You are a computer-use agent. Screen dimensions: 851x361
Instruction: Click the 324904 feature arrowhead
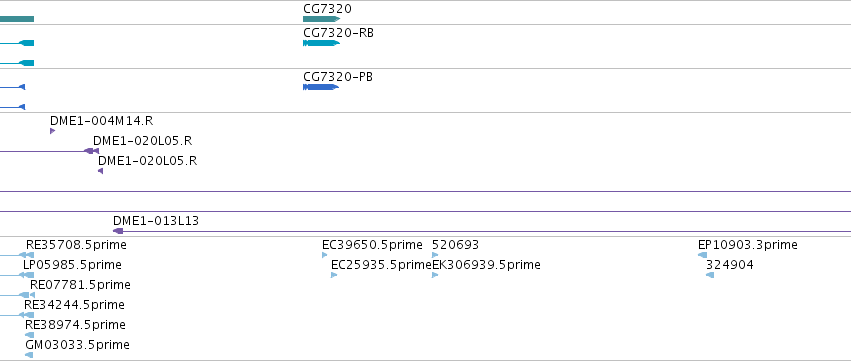click(710, 275)
